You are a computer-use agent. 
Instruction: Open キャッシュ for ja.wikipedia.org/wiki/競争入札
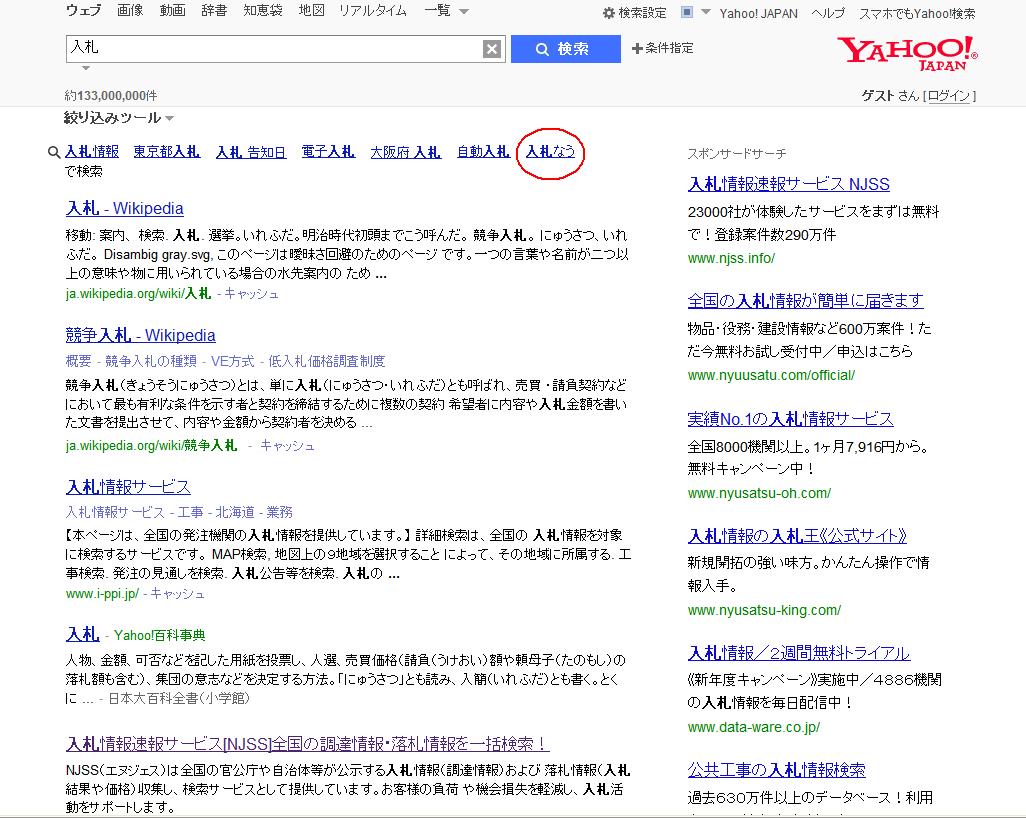287,446
